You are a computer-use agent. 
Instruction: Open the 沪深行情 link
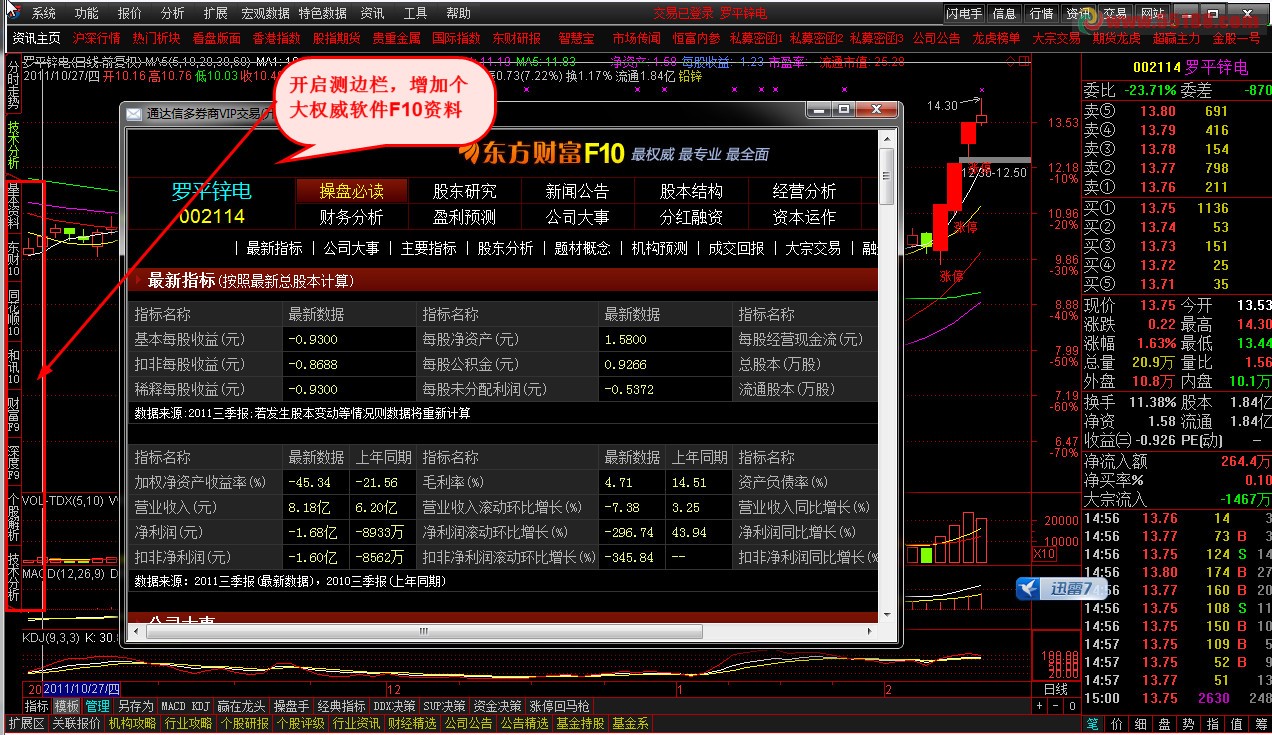pyautogui.click(x=96, y=38)
